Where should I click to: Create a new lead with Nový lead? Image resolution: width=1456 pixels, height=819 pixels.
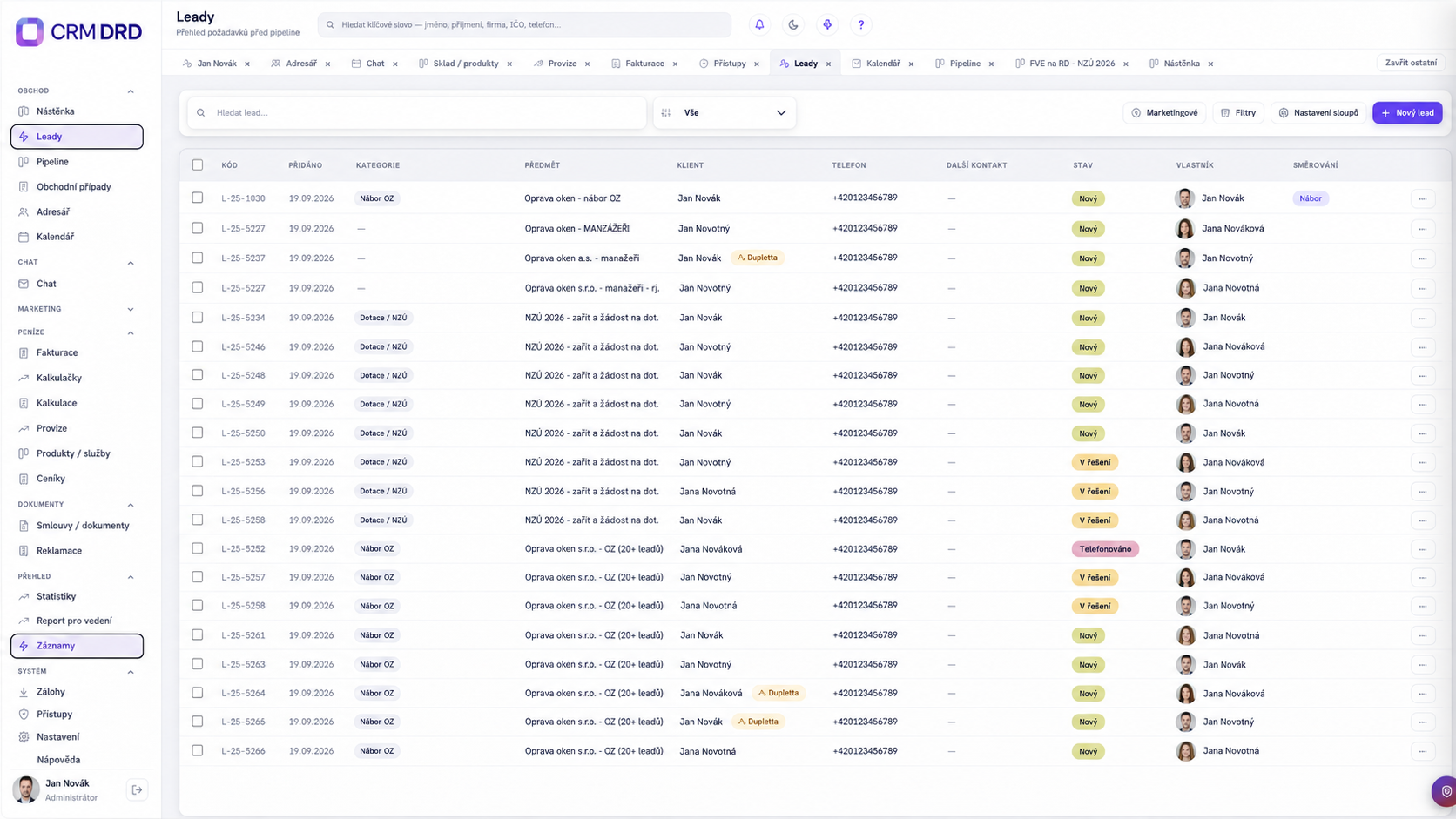tap(1407, 112)
